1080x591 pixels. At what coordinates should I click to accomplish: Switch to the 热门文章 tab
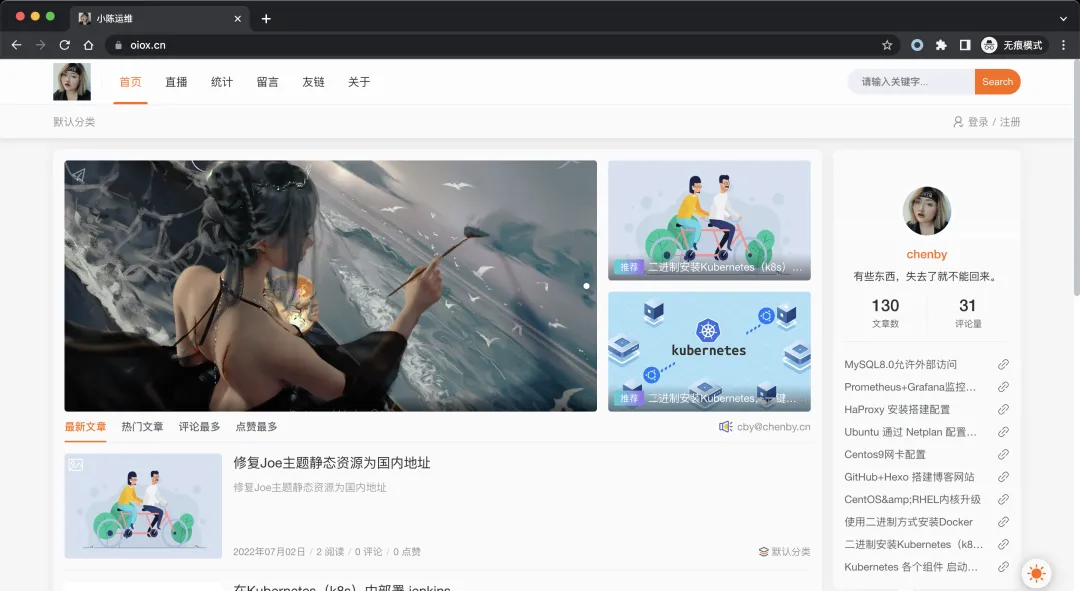click(143, 427)
